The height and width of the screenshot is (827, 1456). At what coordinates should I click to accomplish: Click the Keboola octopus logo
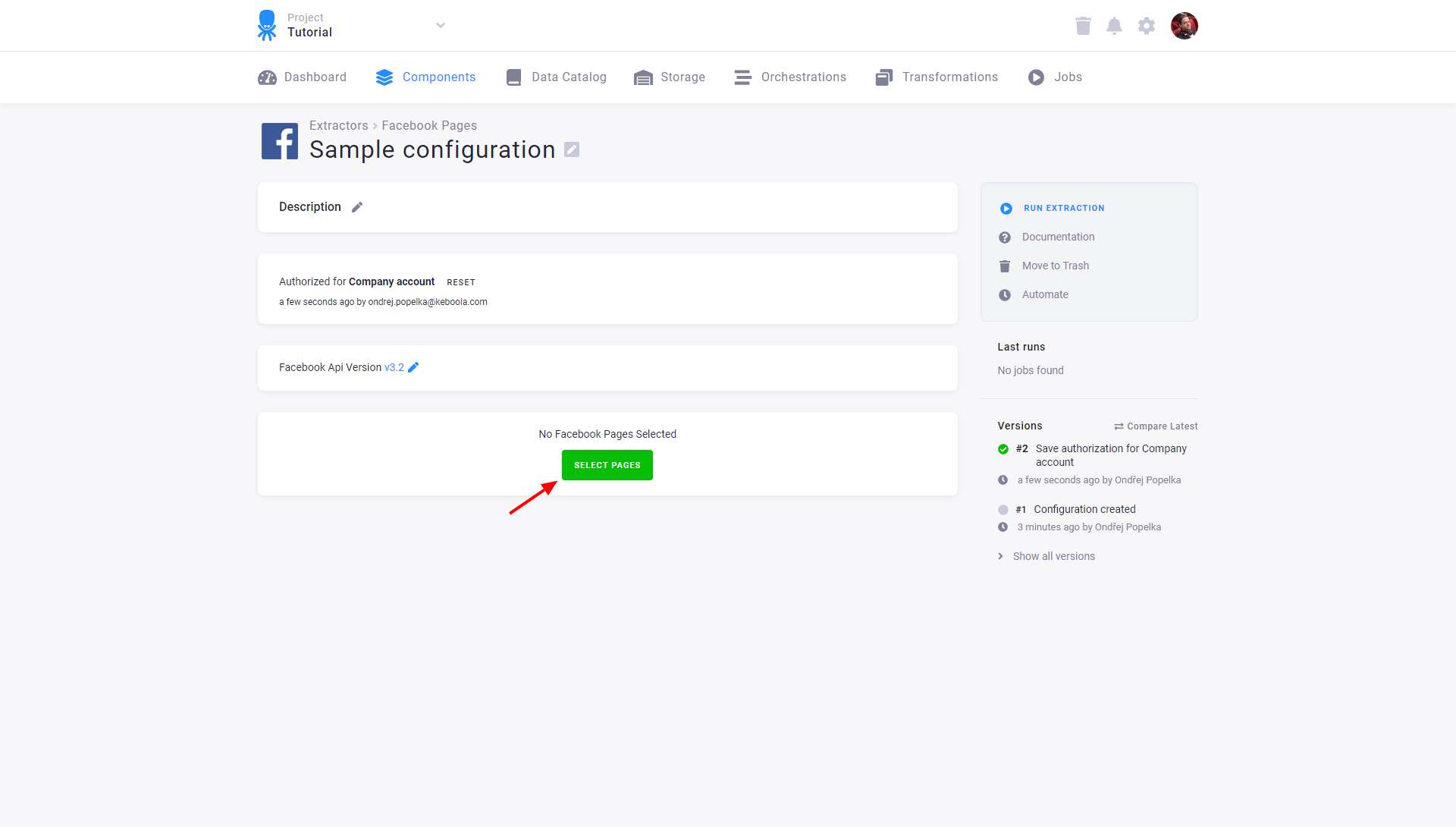click(267, 25)
